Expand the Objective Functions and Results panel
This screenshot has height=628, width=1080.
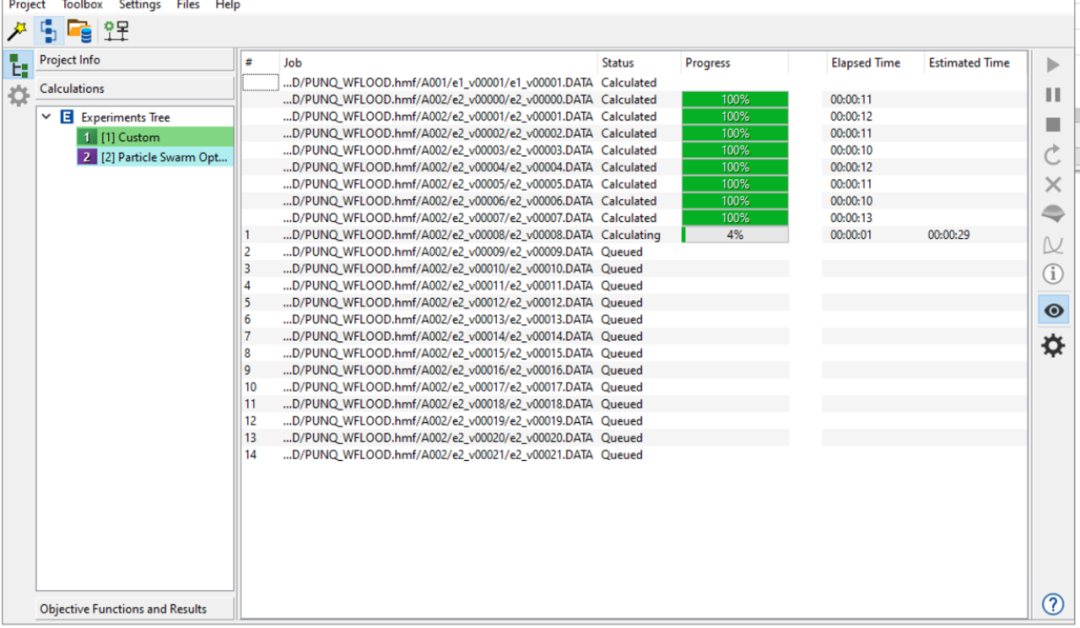tap(123, 609)
